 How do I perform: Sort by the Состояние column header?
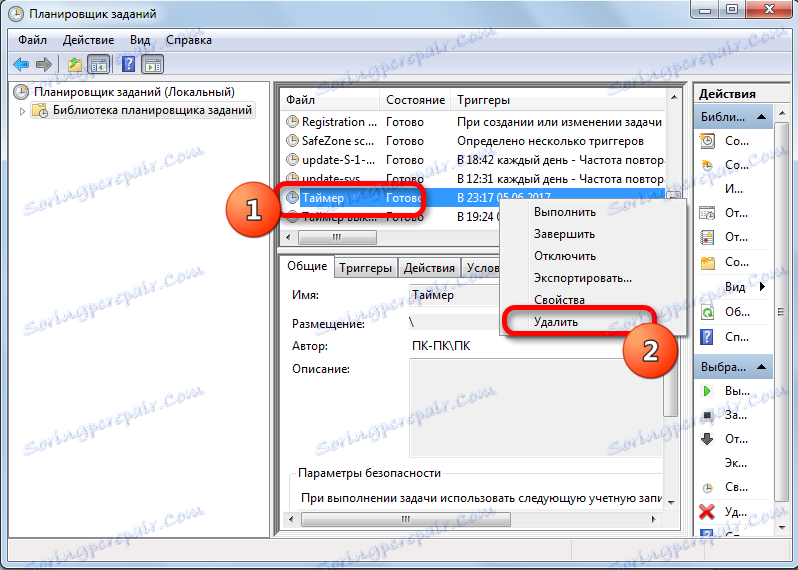[x=415, y=100]
